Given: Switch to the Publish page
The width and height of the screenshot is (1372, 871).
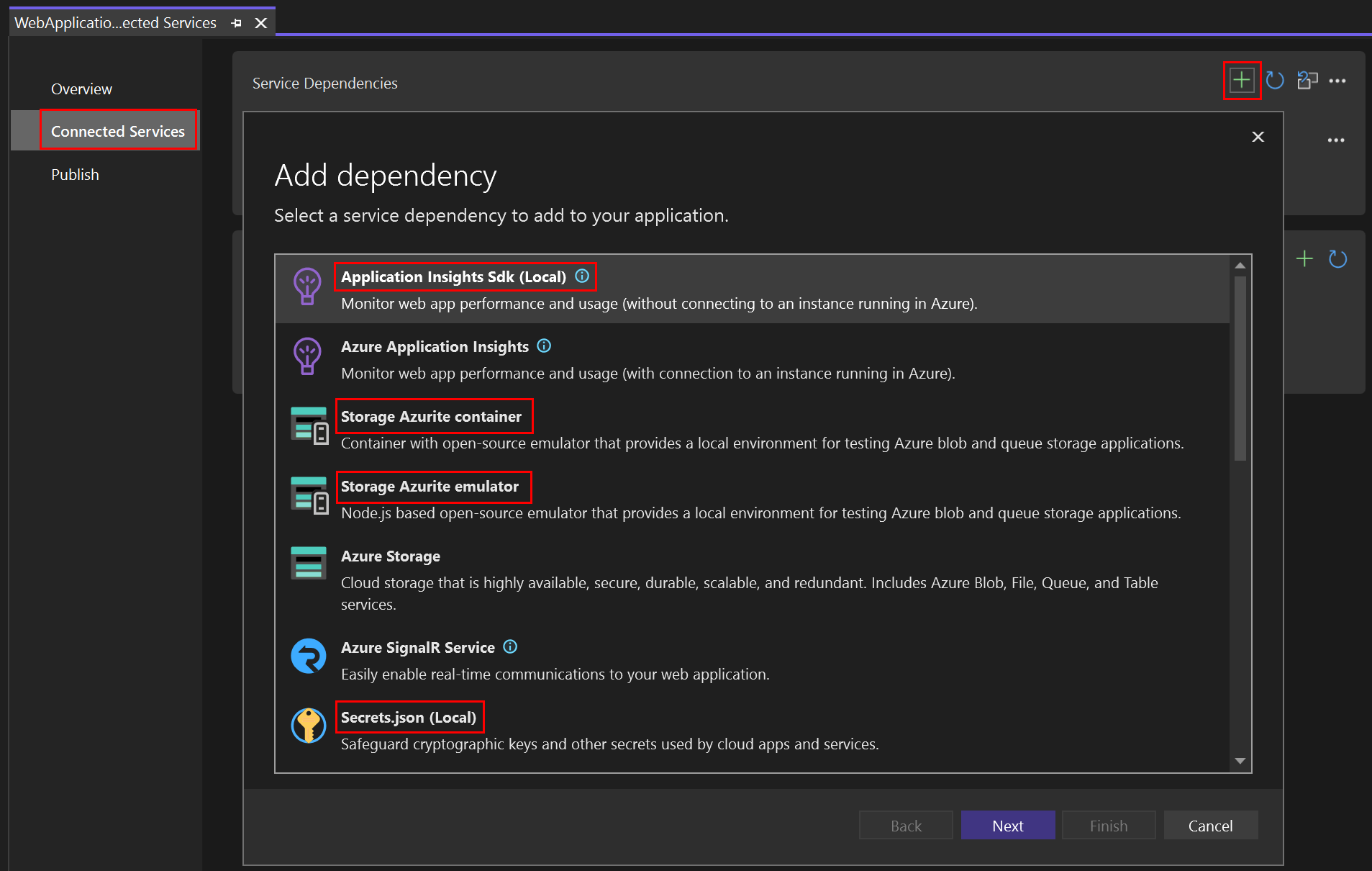Looking at the screenshot, I should click(x=75, y=173).
